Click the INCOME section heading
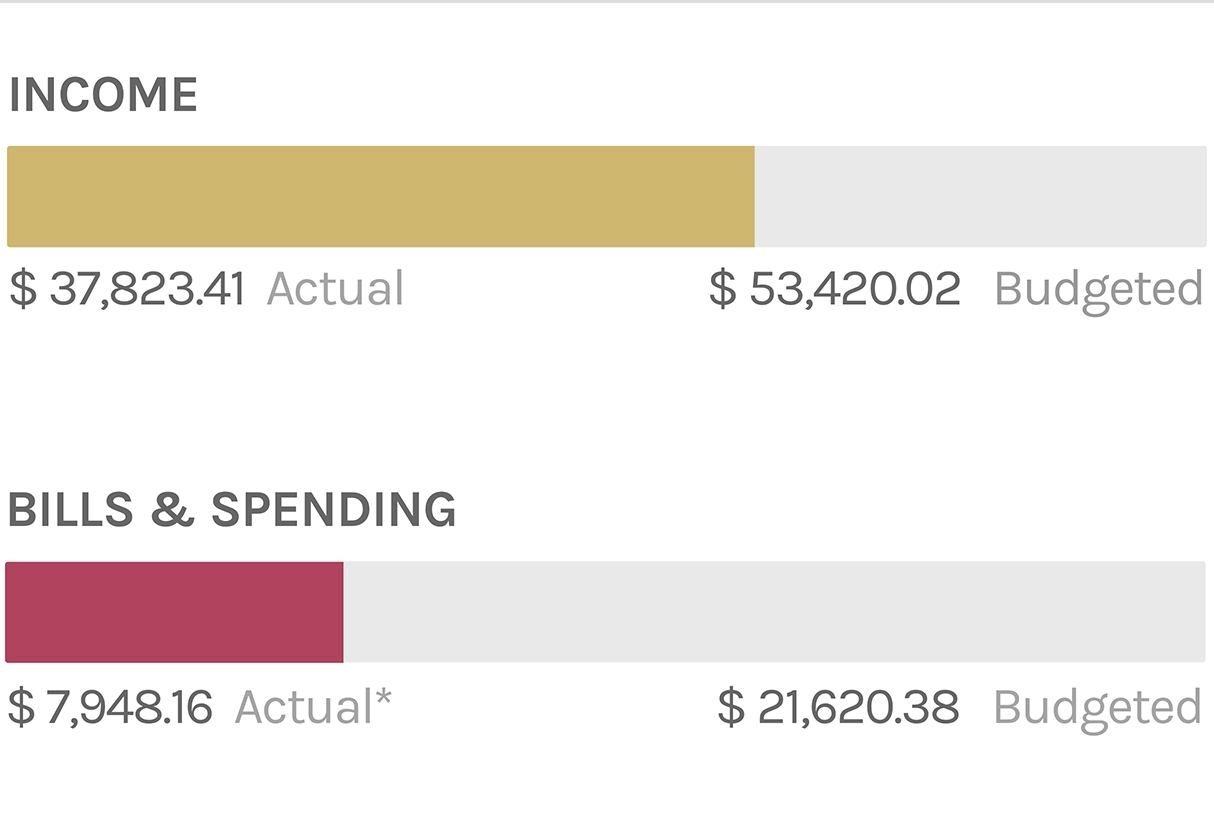 [103, 96]
